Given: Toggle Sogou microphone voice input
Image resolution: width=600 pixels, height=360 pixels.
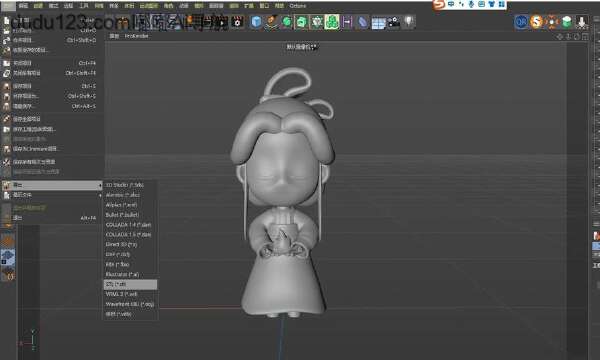Looking at the screenshot, I should [471, 4].
